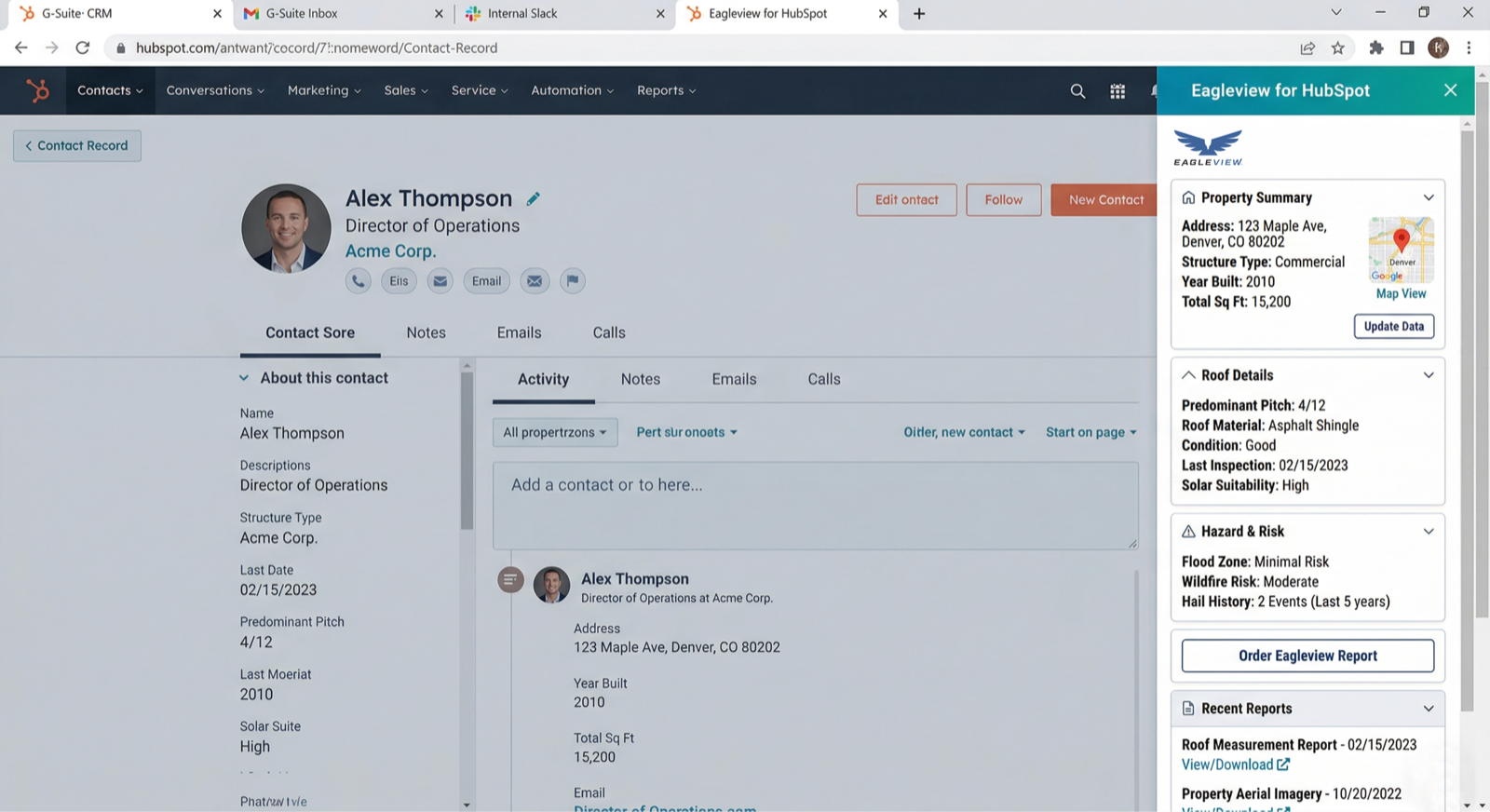The height and width of the screenshot is (812, 1490).
Task: Select the Contact Sore tab
Action: click(x=310, y=332)
